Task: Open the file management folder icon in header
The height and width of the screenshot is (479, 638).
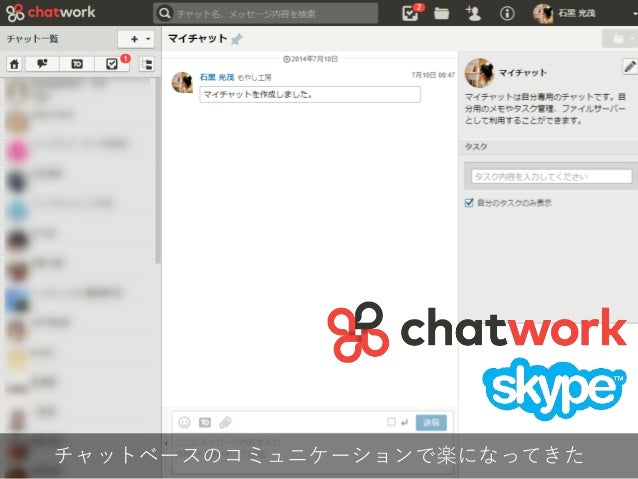Action: (x=441, y=13)
